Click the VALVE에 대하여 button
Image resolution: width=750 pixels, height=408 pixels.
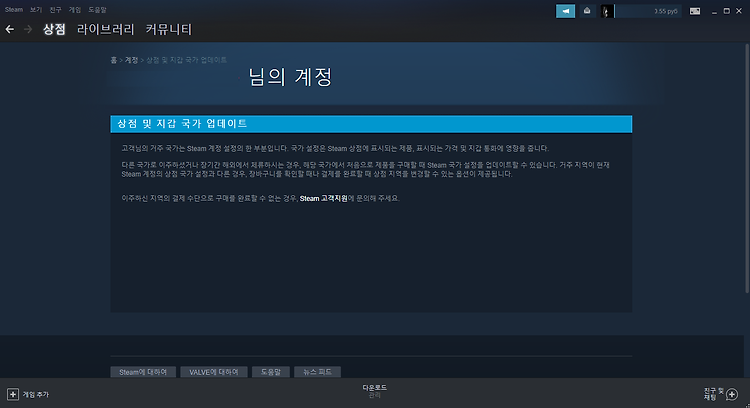click(214, 372)
